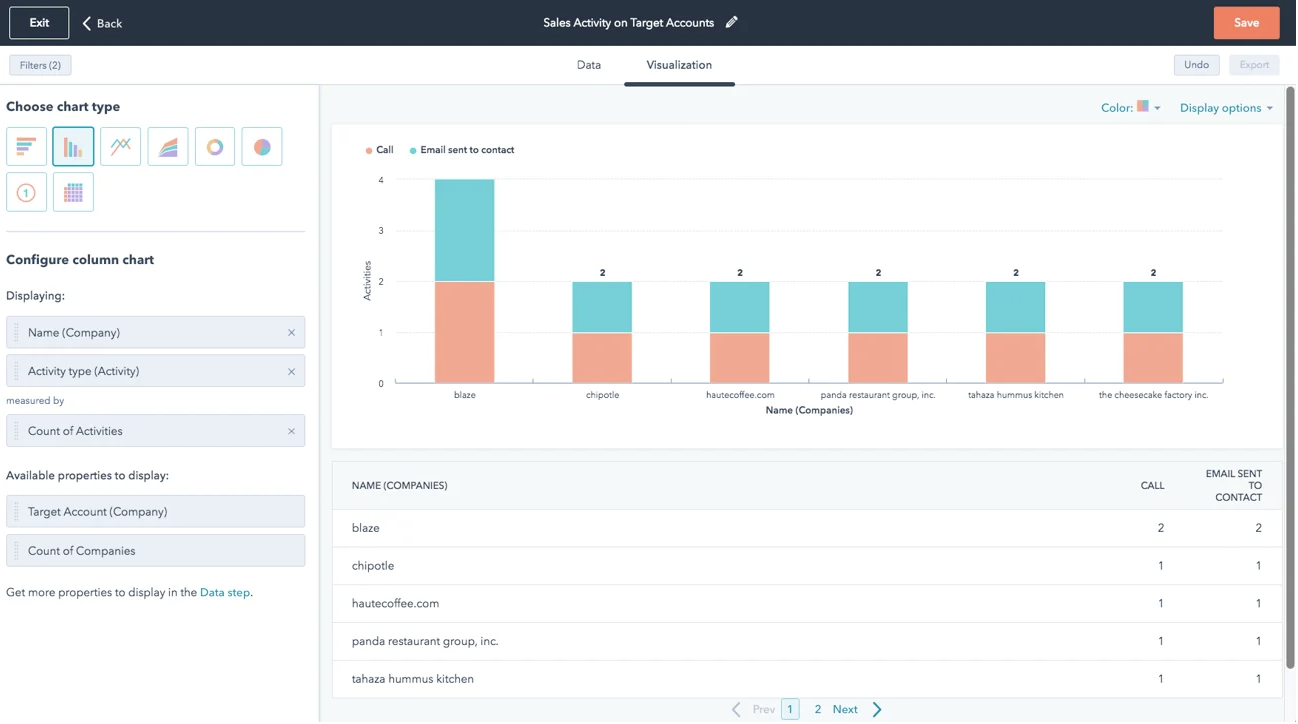Select the line chart type
The height and width of the screenshot is (724, 1298).
(x=120, y=147)
